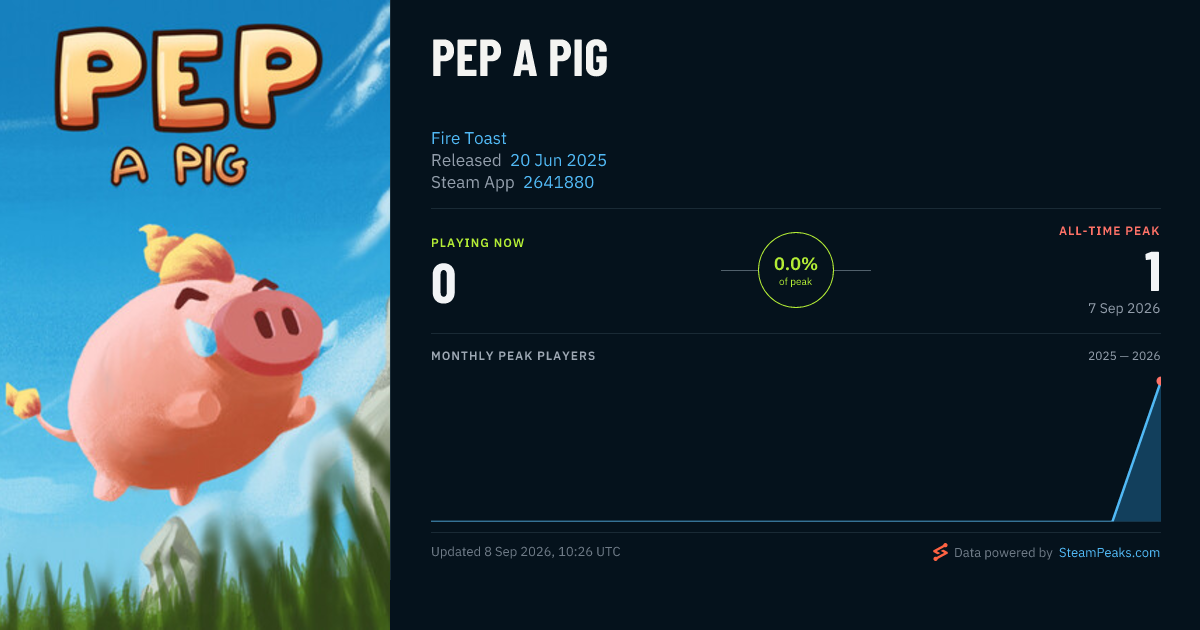Open Steam App ID 2641880 link
The width and height of the screenshot is (1200, 630).
coord(558,182)
